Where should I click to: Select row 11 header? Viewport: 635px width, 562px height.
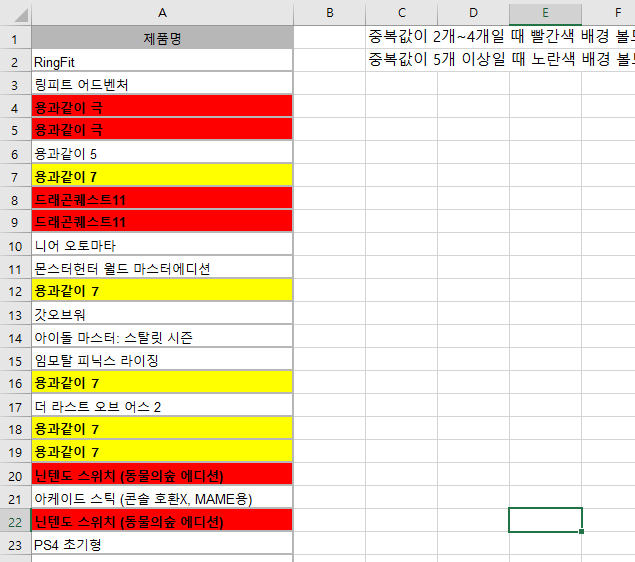15,268
